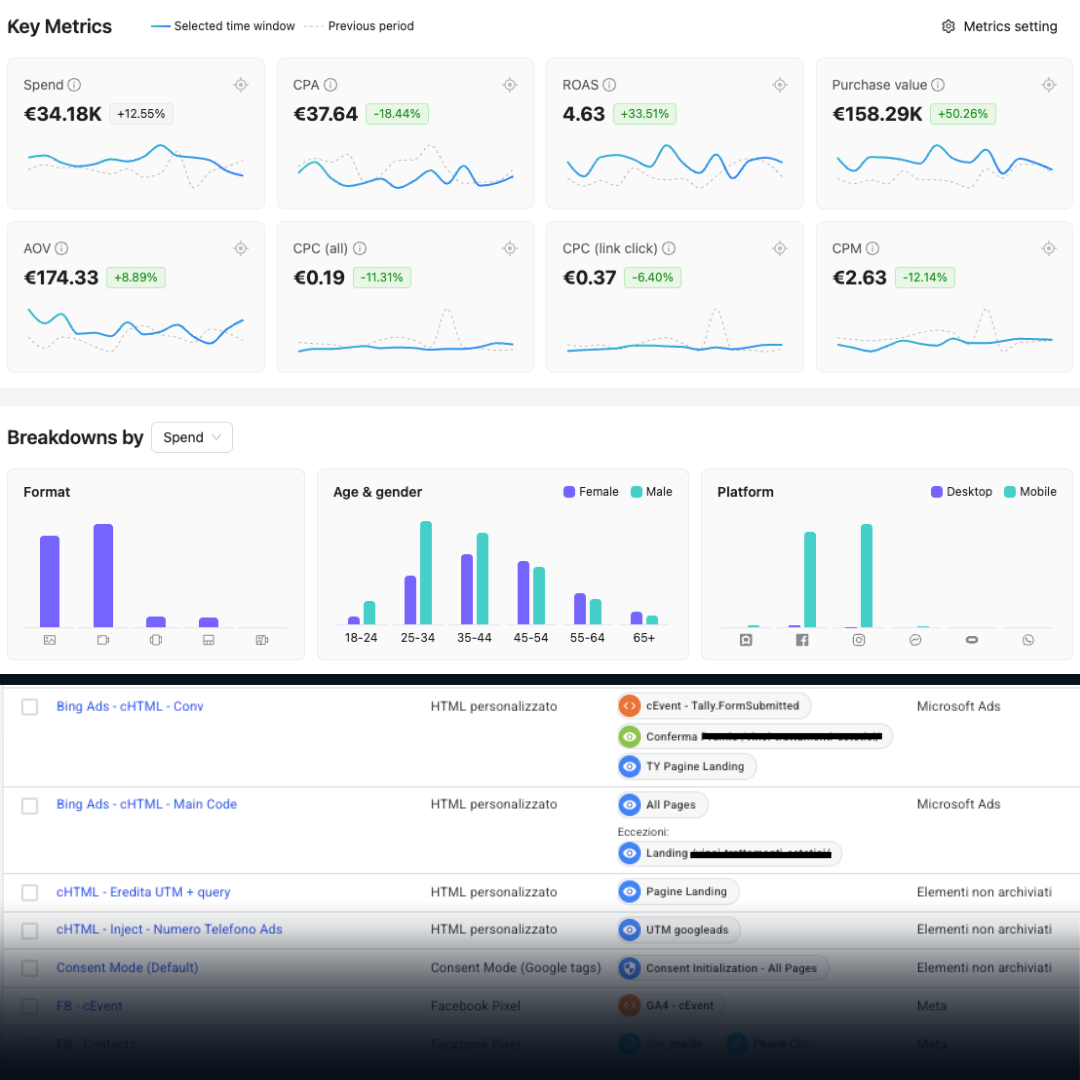Click the Spend card target icon

(240, 85)
